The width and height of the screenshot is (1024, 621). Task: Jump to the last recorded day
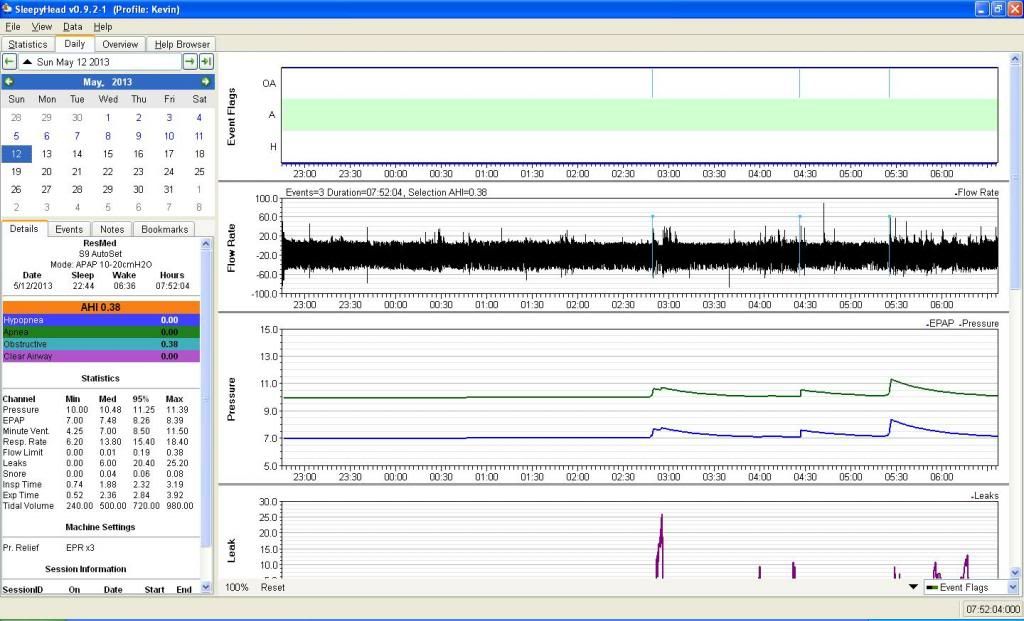pos(206,61)
